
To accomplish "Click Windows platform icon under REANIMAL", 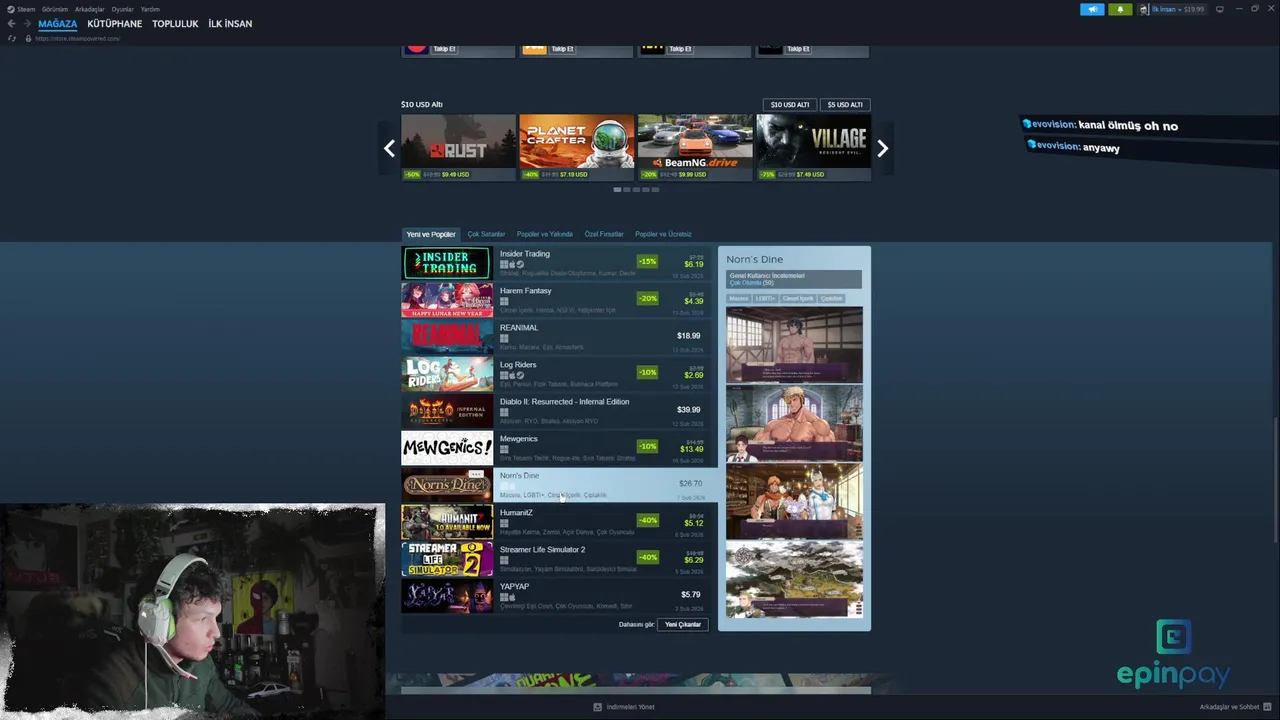I will tap(504, 338).
